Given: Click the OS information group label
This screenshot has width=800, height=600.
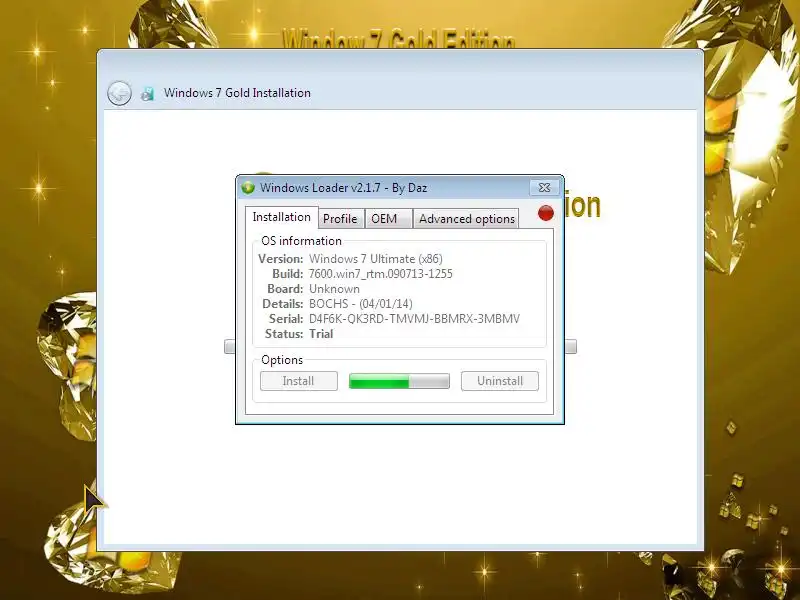Looking at the screenshot, I should click(x=301, y=241).
